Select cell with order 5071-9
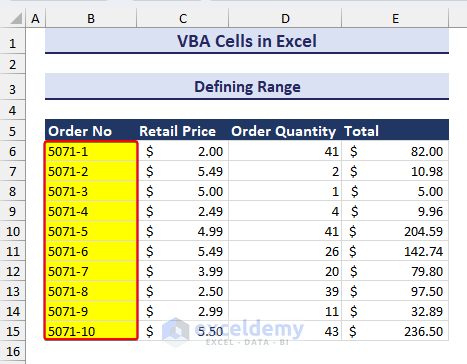 pyautogui.click(x=91, y=311)
